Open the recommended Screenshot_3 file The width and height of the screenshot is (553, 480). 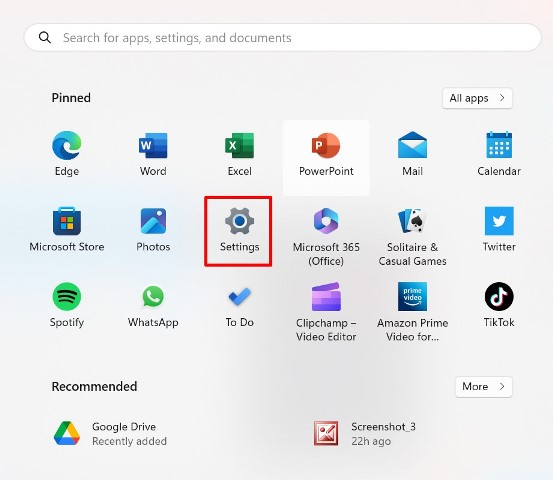[x=365, y=433]
